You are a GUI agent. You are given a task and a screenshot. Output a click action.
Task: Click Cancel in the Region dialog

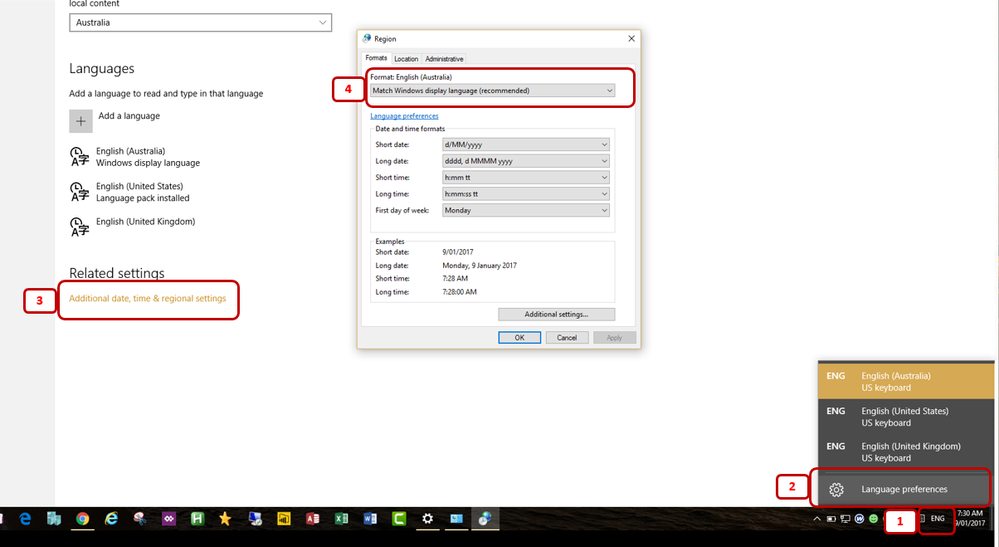[566, 337]
